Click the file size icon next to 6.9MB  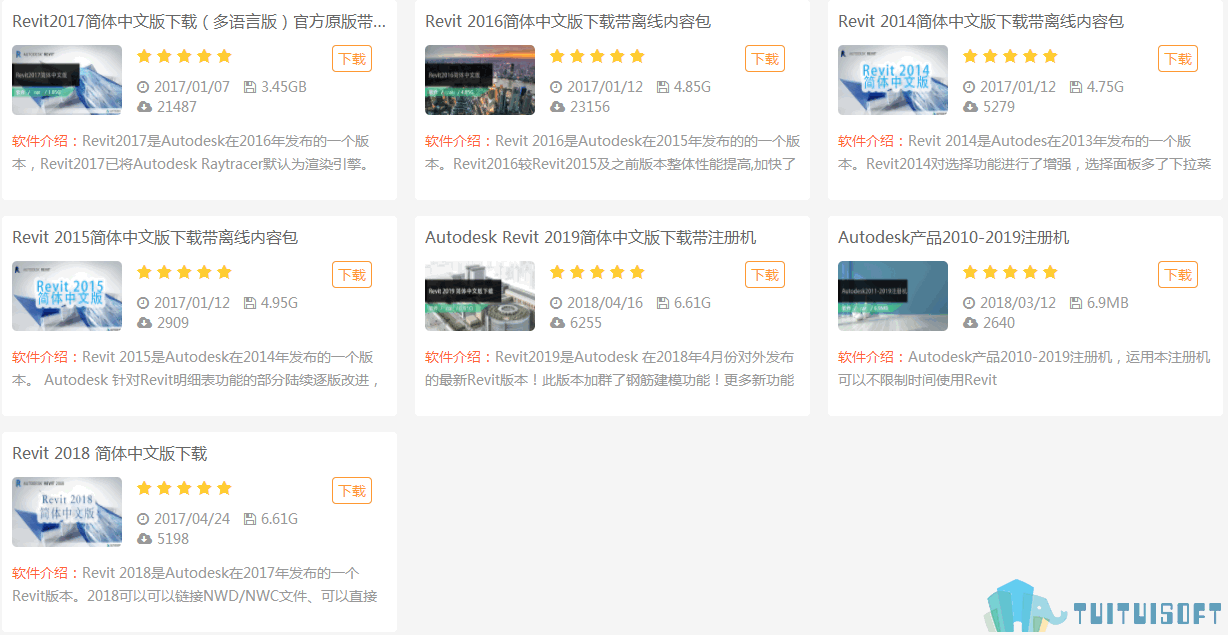click(1076, 303)
